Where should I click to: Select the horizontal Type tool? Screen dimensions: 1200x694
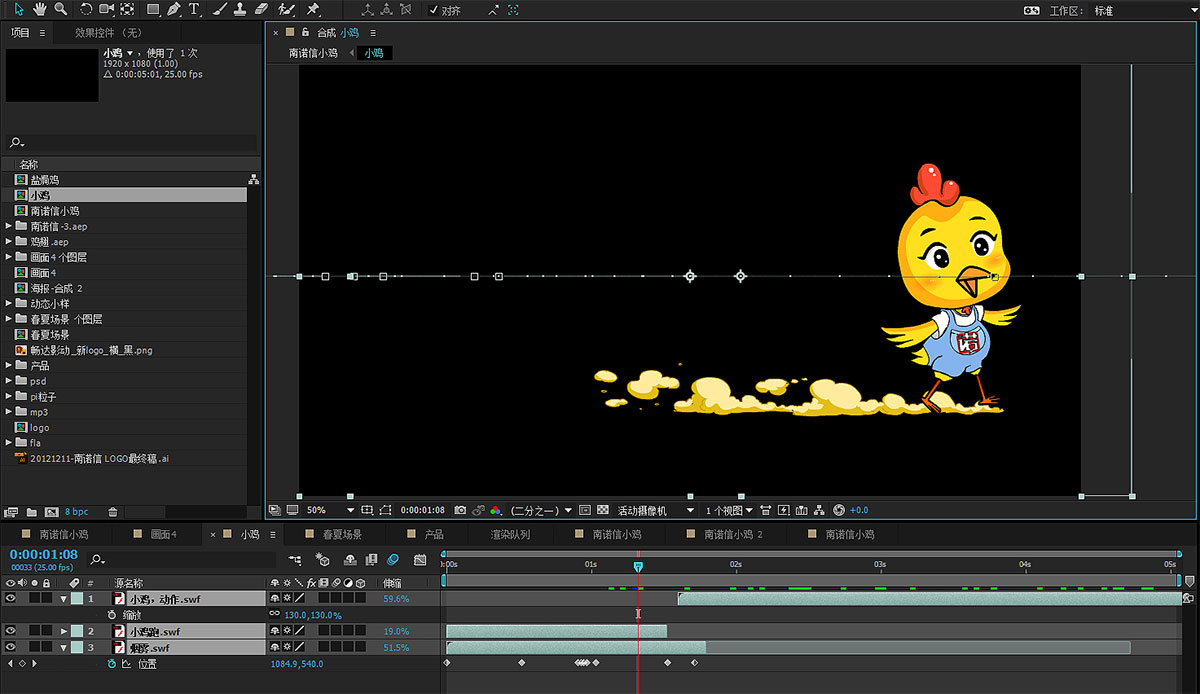pyautogui.click(x=194, y=9)
